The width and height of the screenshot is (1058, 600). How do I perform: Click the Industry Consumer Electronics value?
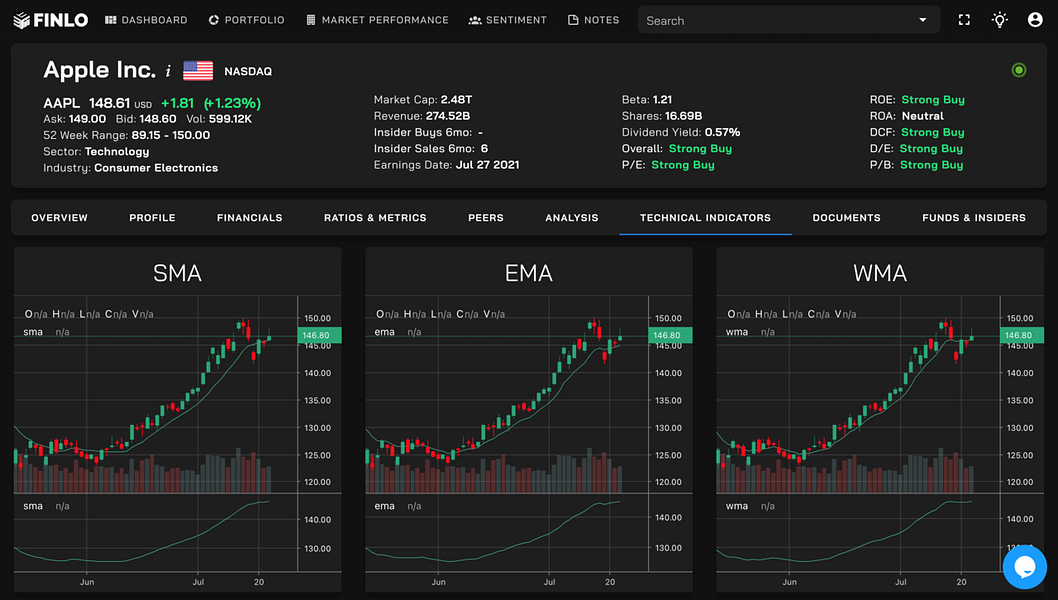pyautogui.click(x=156, y=168)
